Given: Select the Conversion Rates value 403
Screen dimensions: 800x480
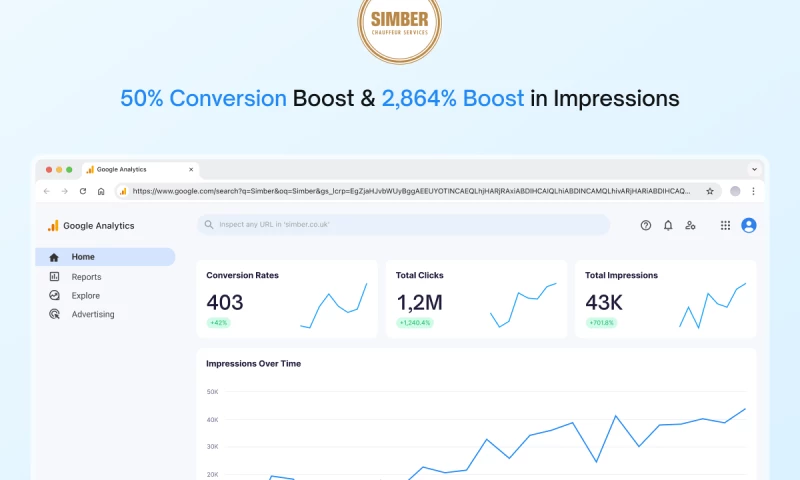Looking at the screenshot, I should click(x=224, y=302).
